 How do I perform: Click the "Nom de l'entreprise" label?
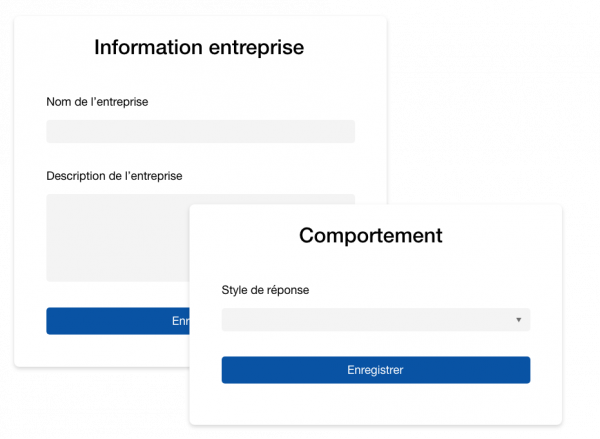pyautogui.click(x=97, y=102)
